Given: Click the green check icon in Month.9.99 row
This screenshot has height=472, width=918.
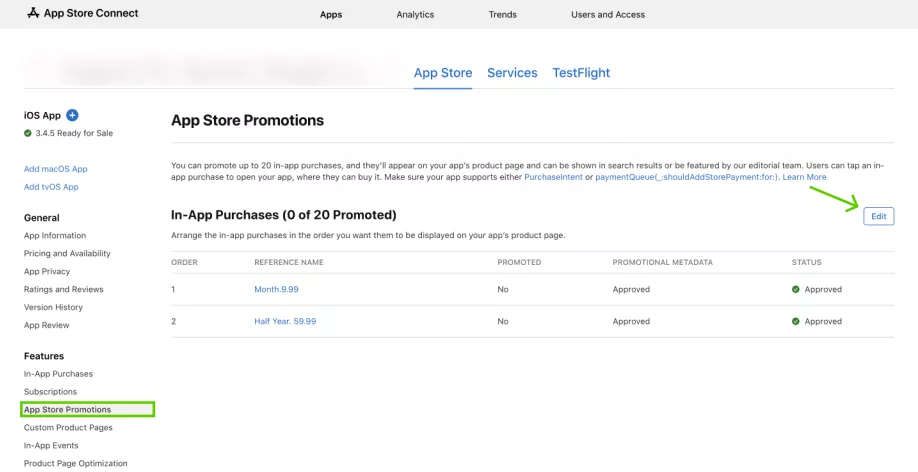Looking at the screenshot, I should (796, 289).
